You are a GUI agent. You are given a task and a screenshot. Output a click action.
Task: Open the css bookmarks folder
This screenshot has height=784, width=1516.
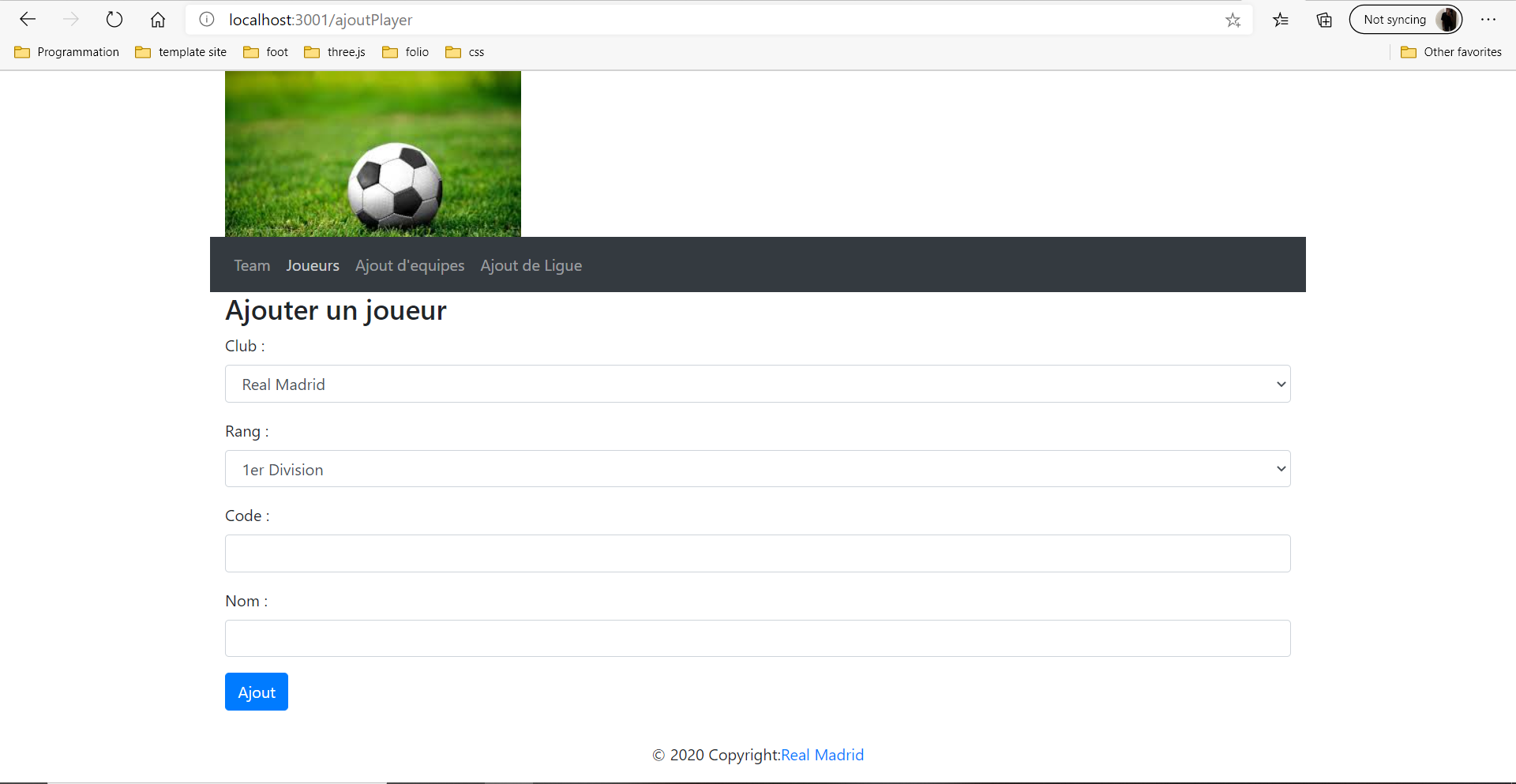point(465,52)
